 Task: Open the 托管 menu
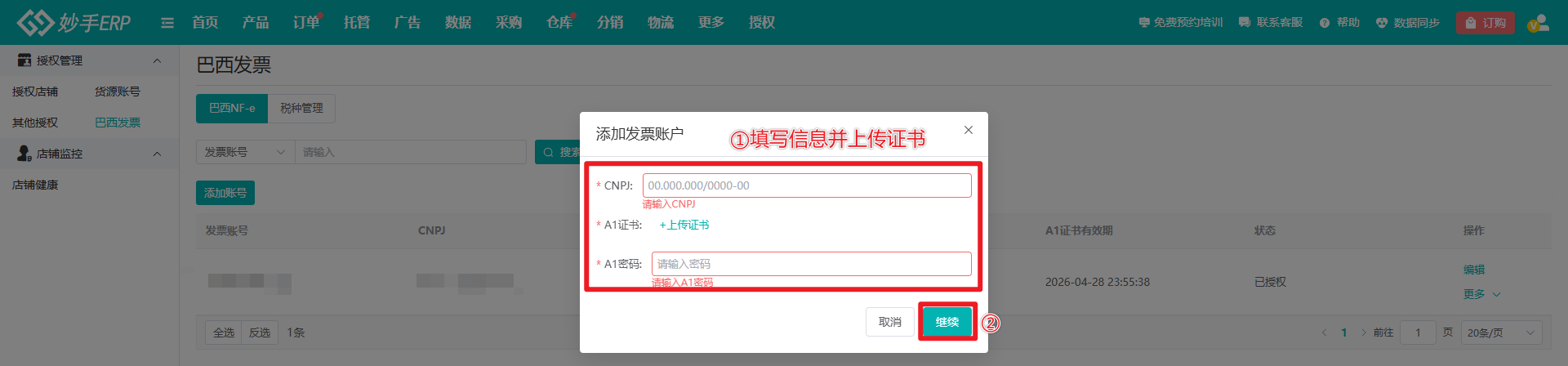(357, 22)
